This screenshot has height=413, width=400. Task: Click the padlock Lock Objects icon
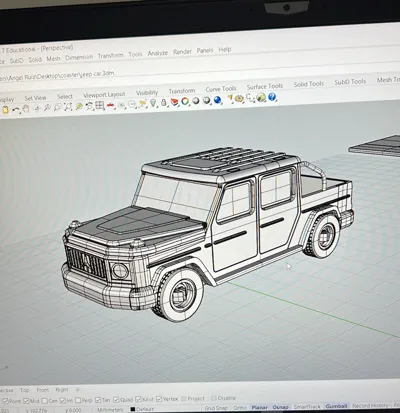[164, 102]
